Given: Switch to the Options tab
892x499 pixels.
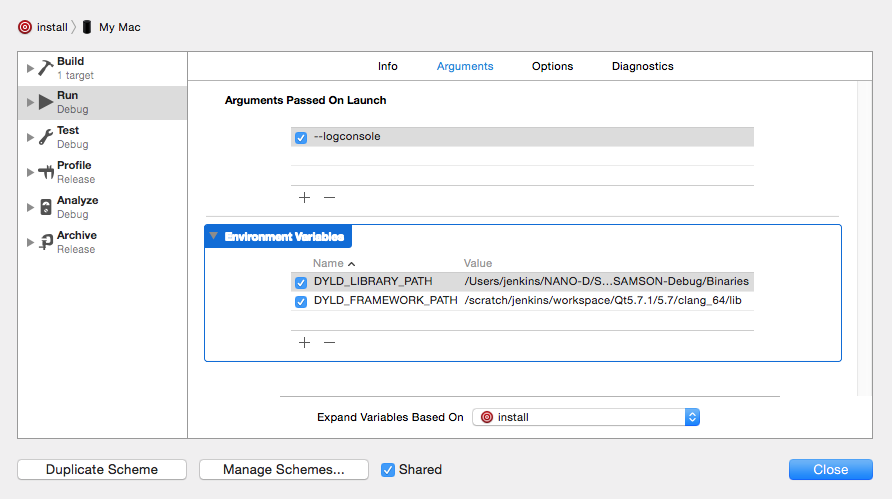Looking at the screenshot, I should [552, 66].
